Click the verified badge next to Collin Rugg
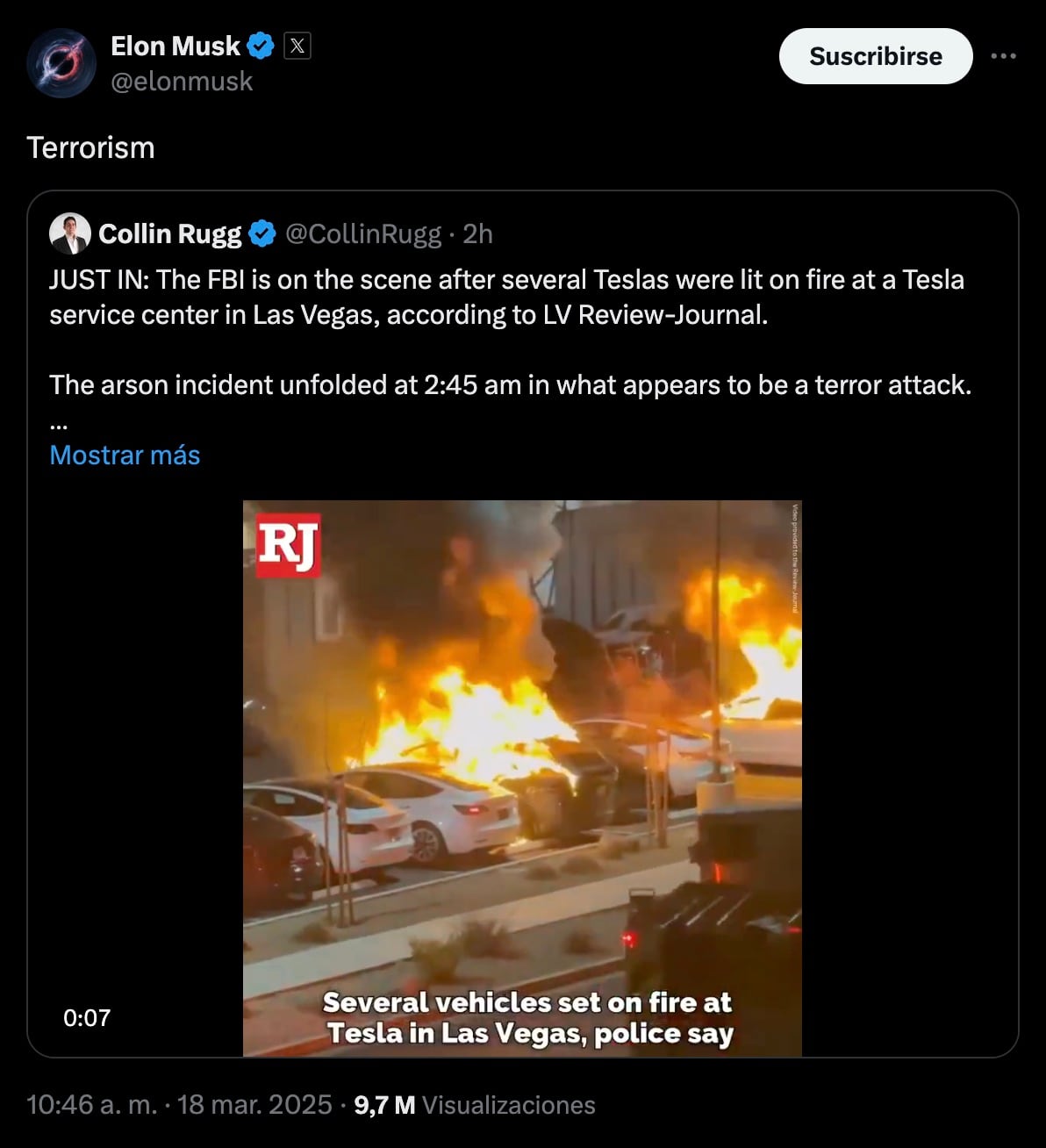The width and height of the screenshot is (1046, 1148). (x=261, y=234)
